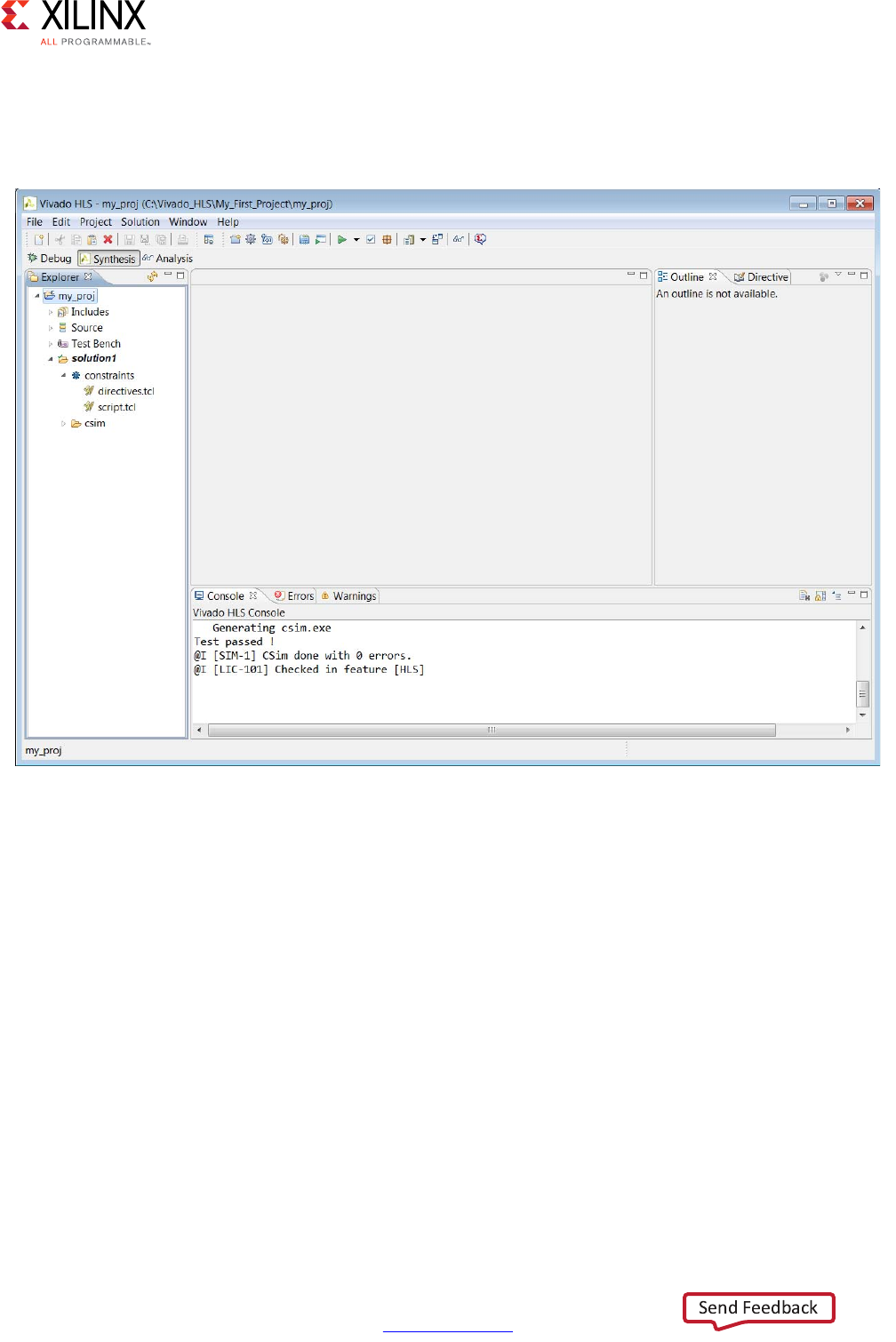Open dropdown arrow beside green run button

click(356, 239)
